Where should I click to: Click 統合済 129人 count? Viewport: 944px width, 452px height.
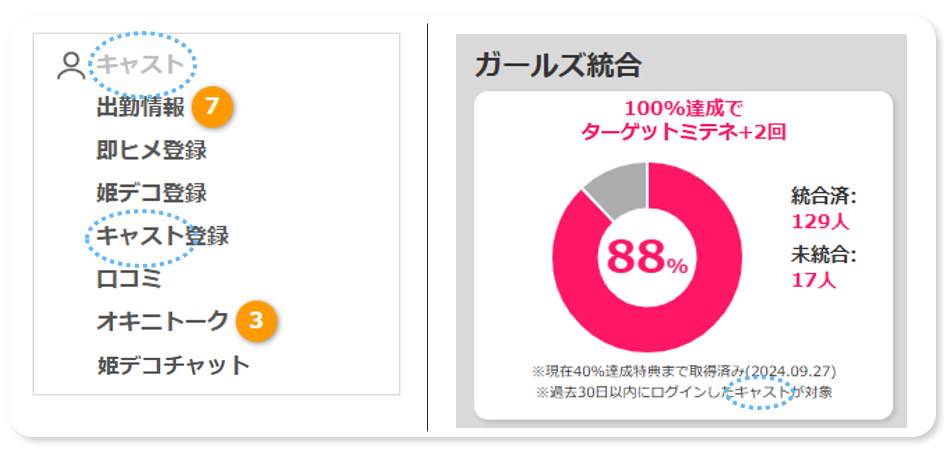[822, 208]
